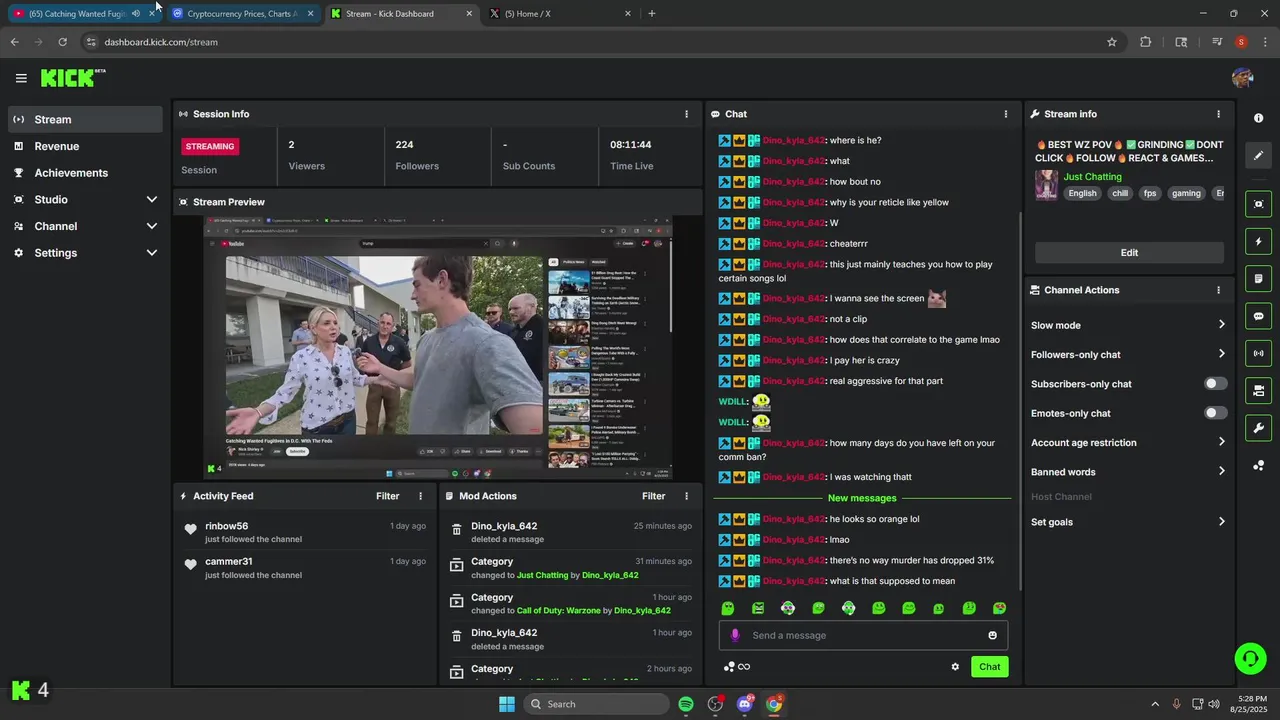
Task: Open chat settings gear icon
Action: (955, 667)
